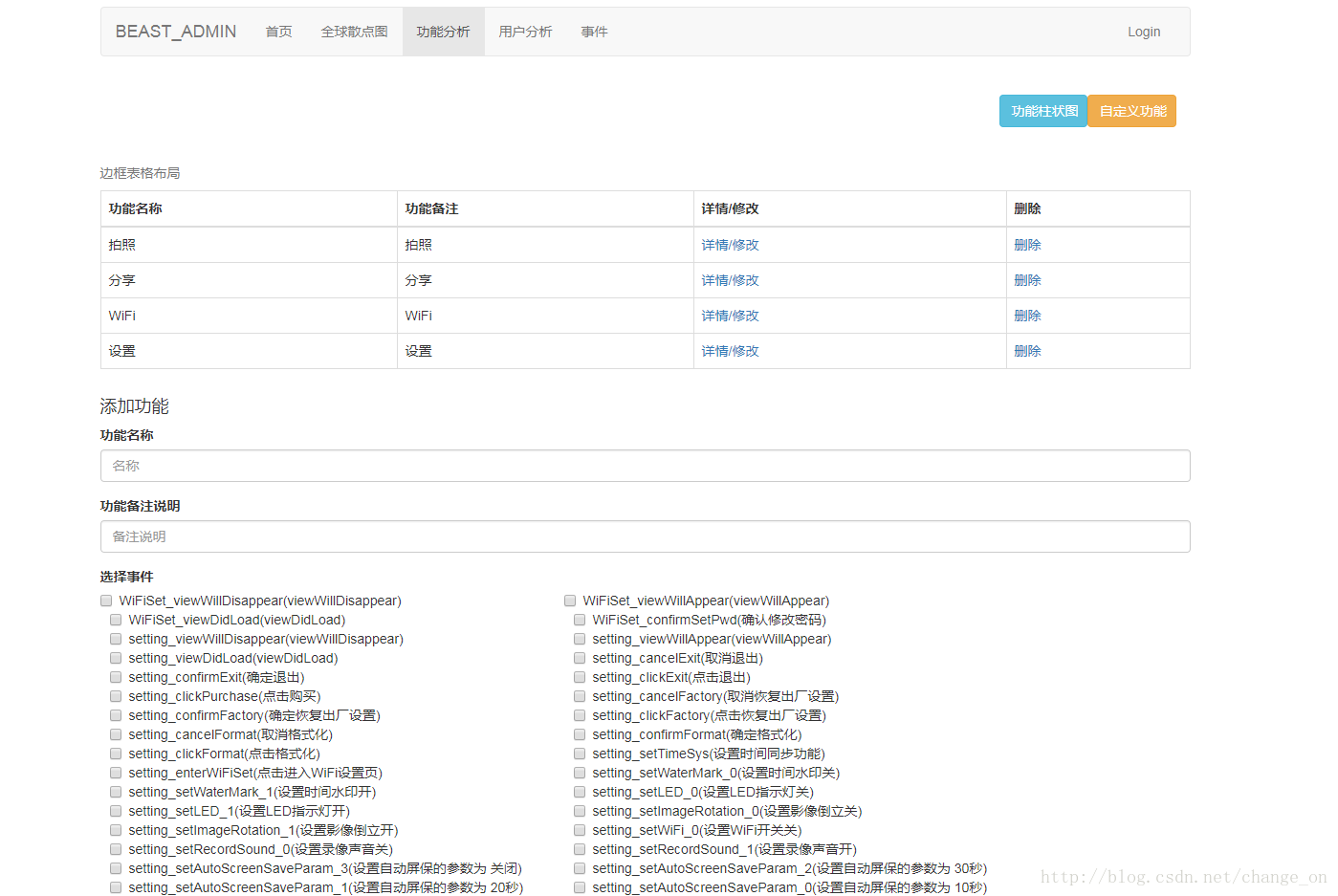Check setting_setAutoScreenSaveParam_1 checkbox
The height and width of the screenshot is (896, 1338).
point(116,887)
